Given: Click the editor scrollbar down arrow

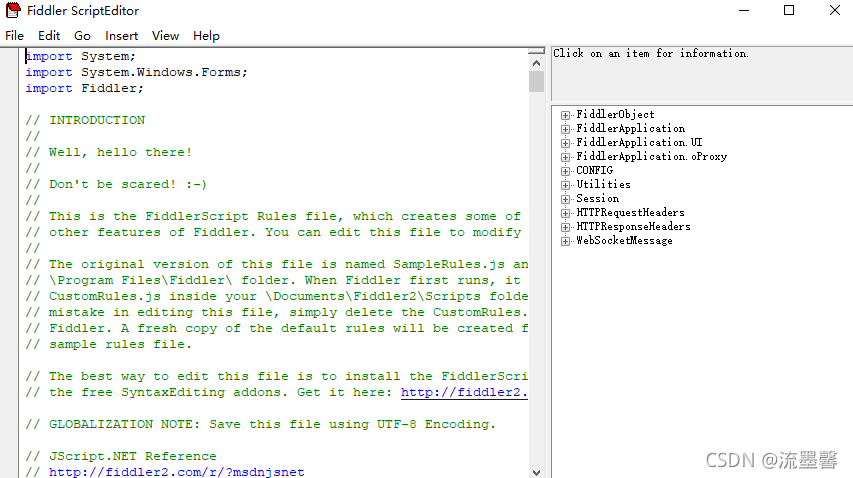Looking at the screenshot, I should (536, 472).
